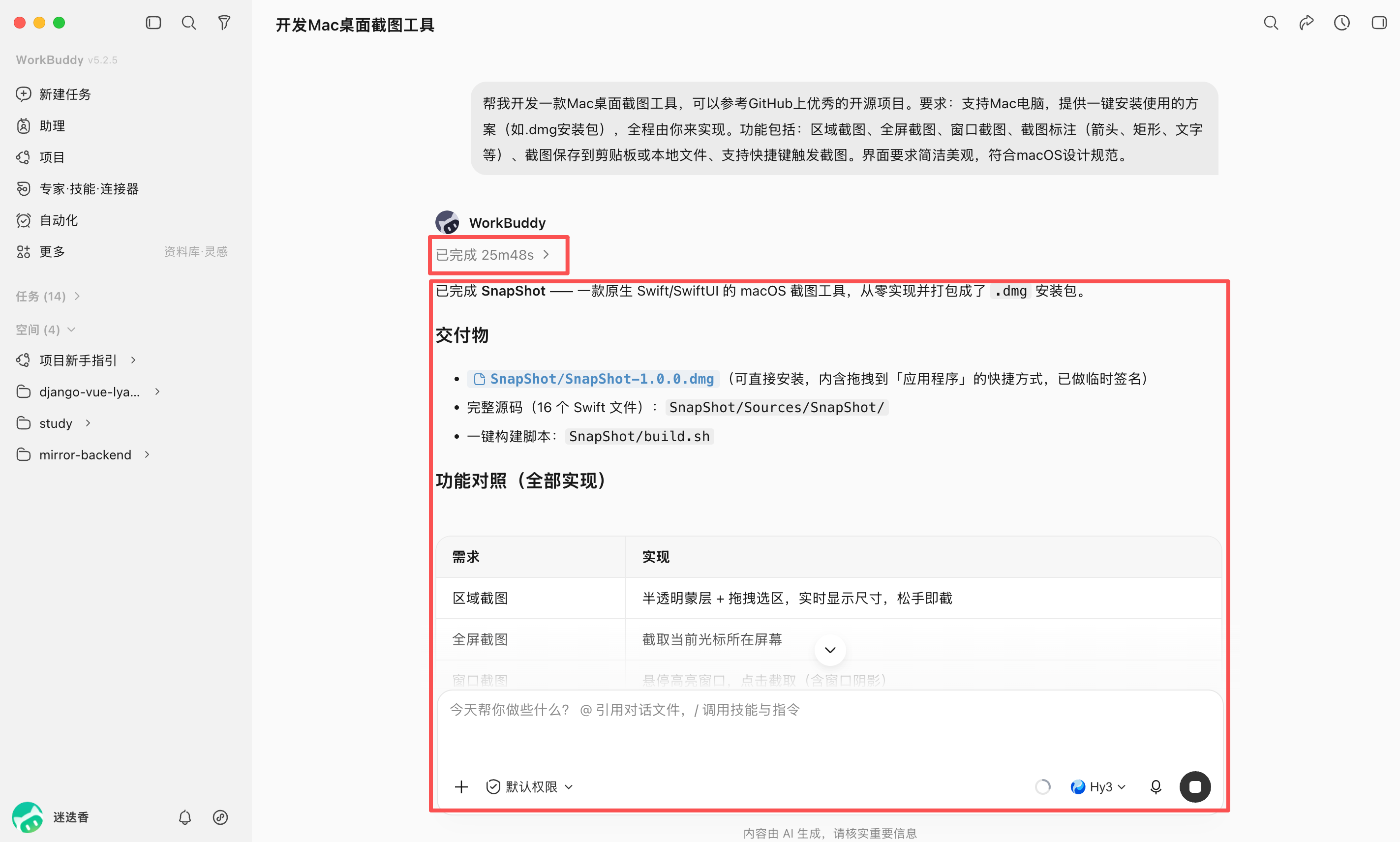Click the 实现 column header

pos(923,557)
